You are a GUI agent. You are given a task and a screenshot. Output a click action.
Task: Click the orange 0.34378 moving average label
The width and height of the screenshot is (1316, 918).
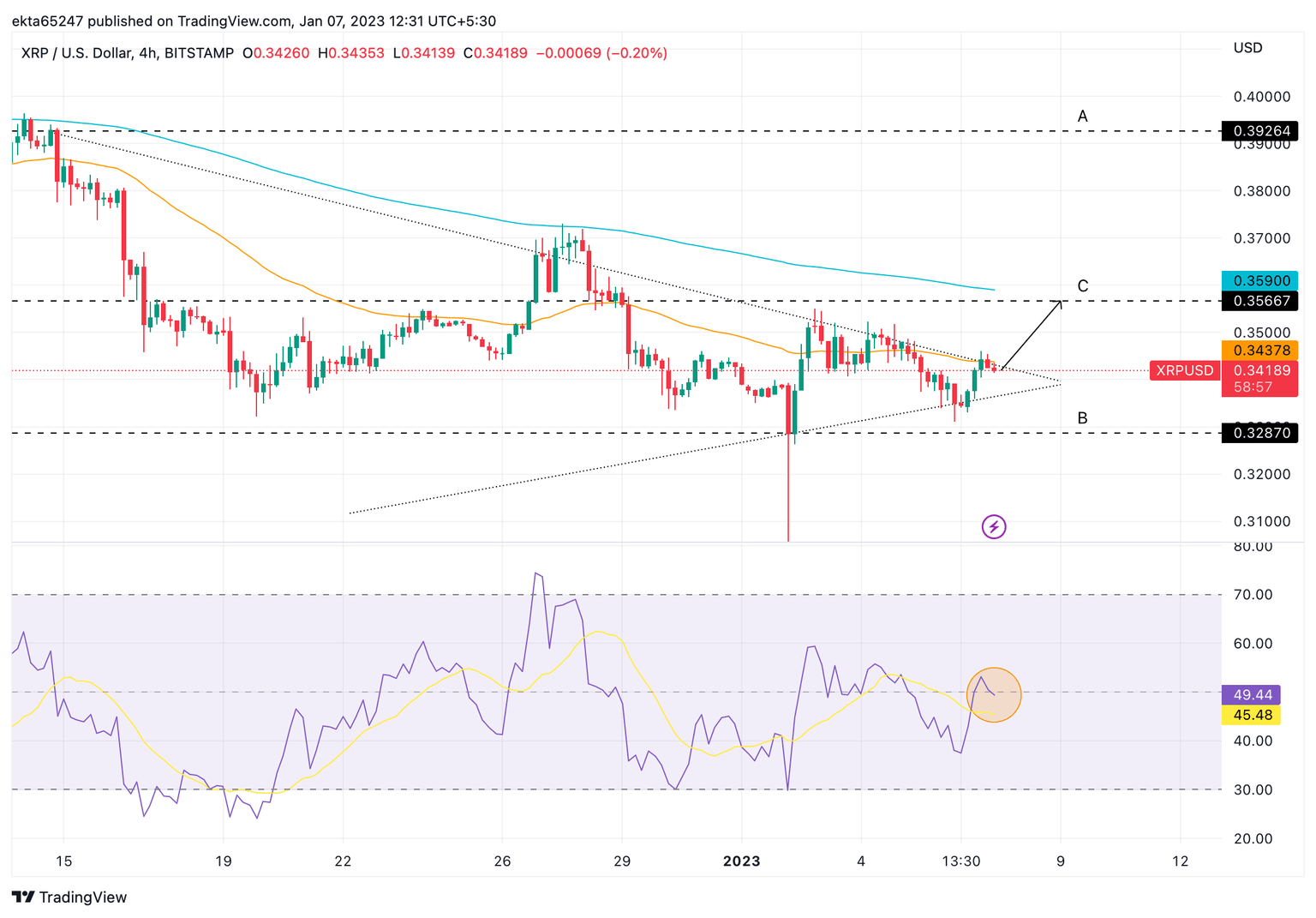pos(1259,350)
